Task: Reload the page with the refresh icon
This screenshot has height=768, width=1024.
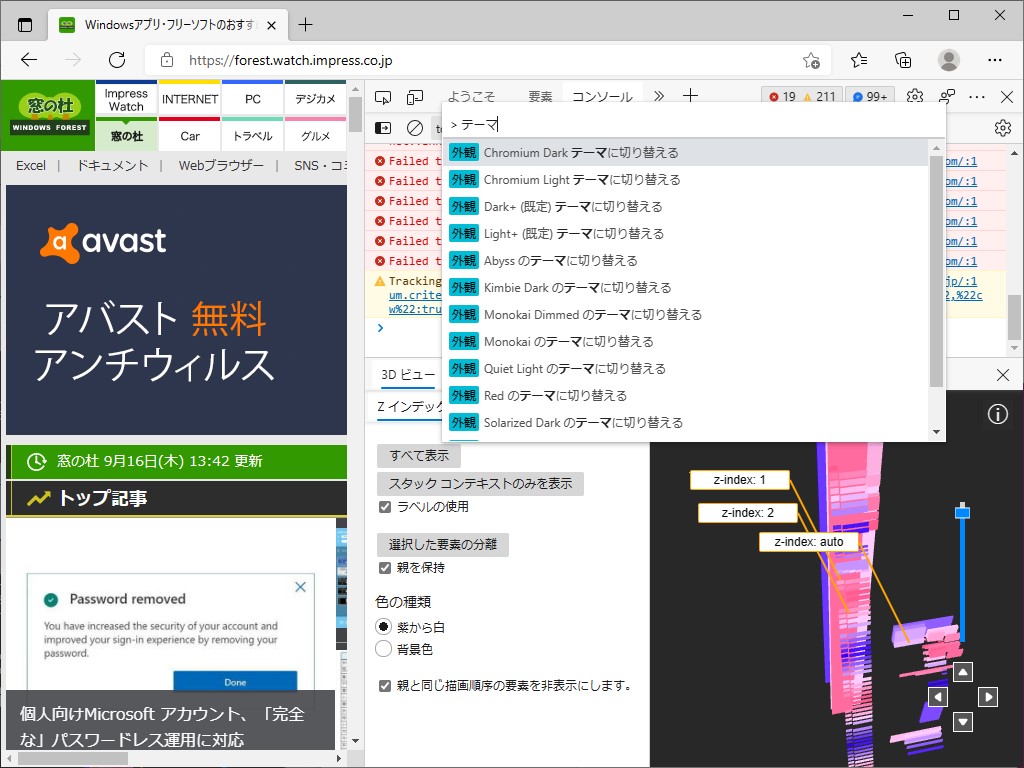Action: (118, 60)
